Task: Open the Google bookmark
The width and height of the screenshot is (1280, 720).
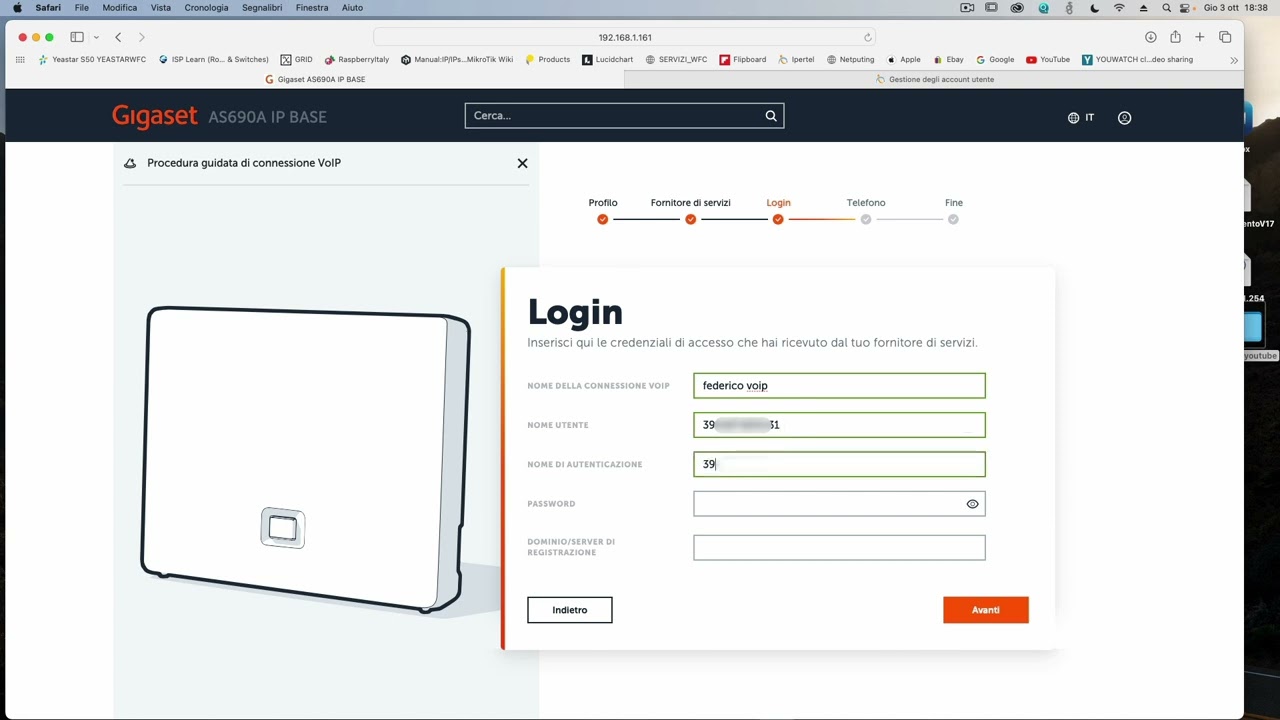Action: click(x=995, y=60)
